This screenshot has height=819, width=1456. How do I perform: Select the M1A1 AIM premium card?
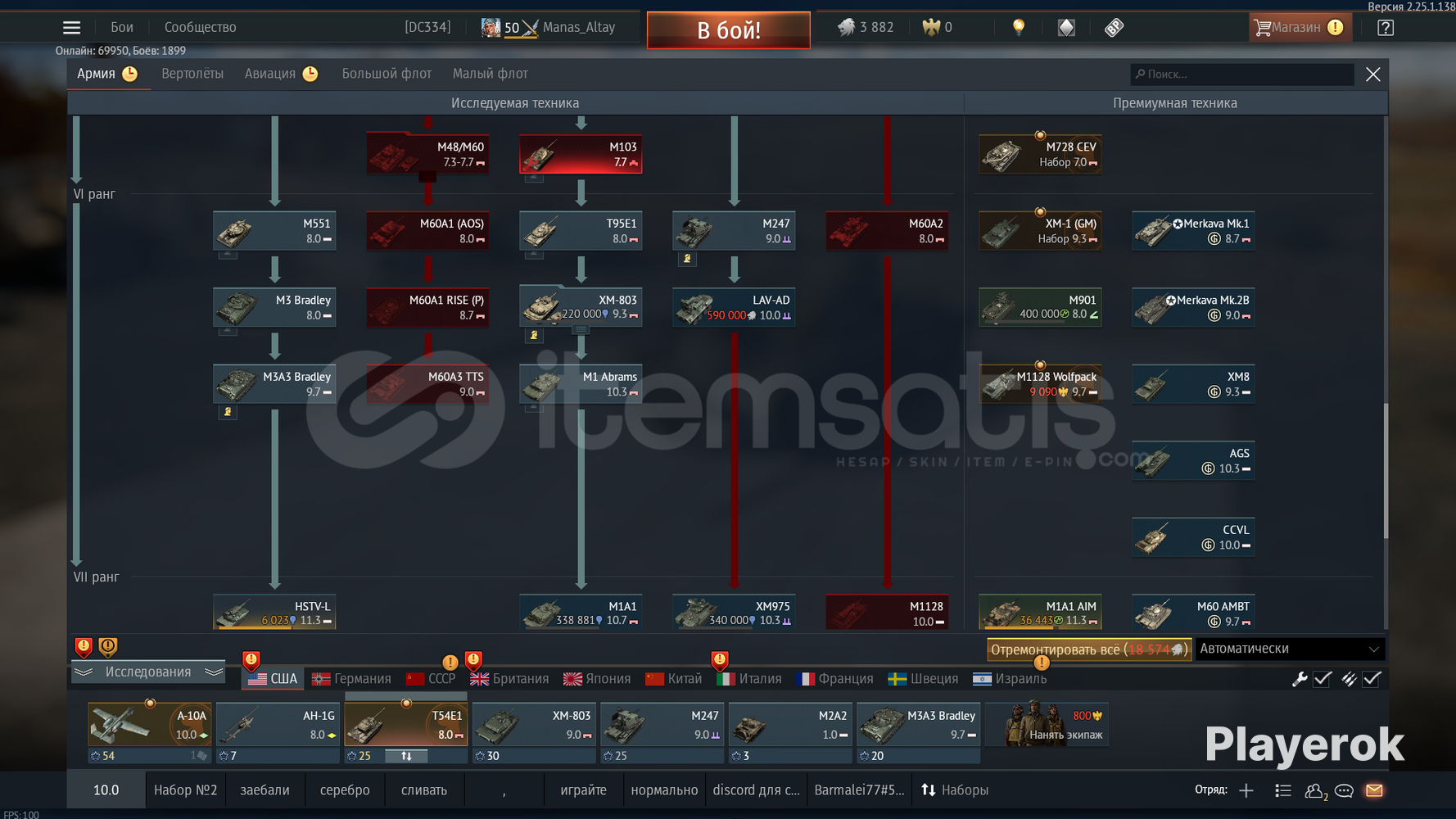[x=1040, y=613]
